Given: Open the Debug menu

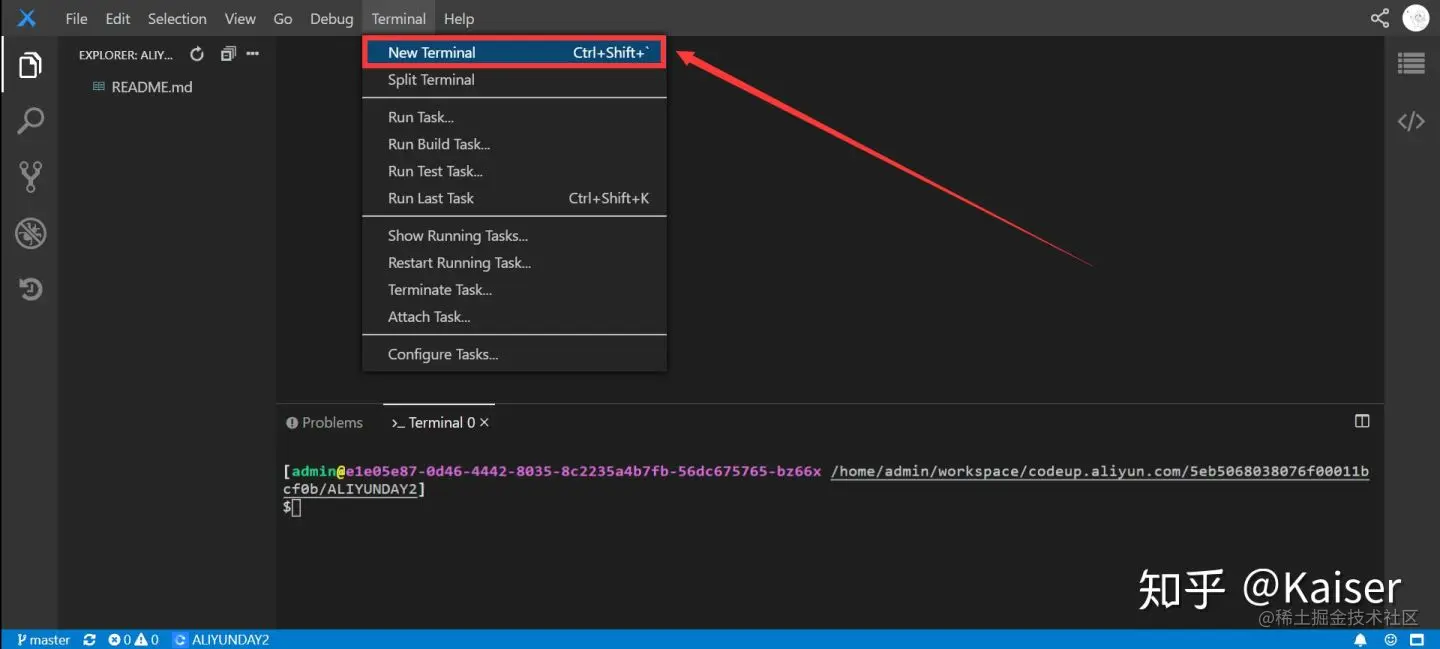Looking at the screenshot, I should (331, 19).
